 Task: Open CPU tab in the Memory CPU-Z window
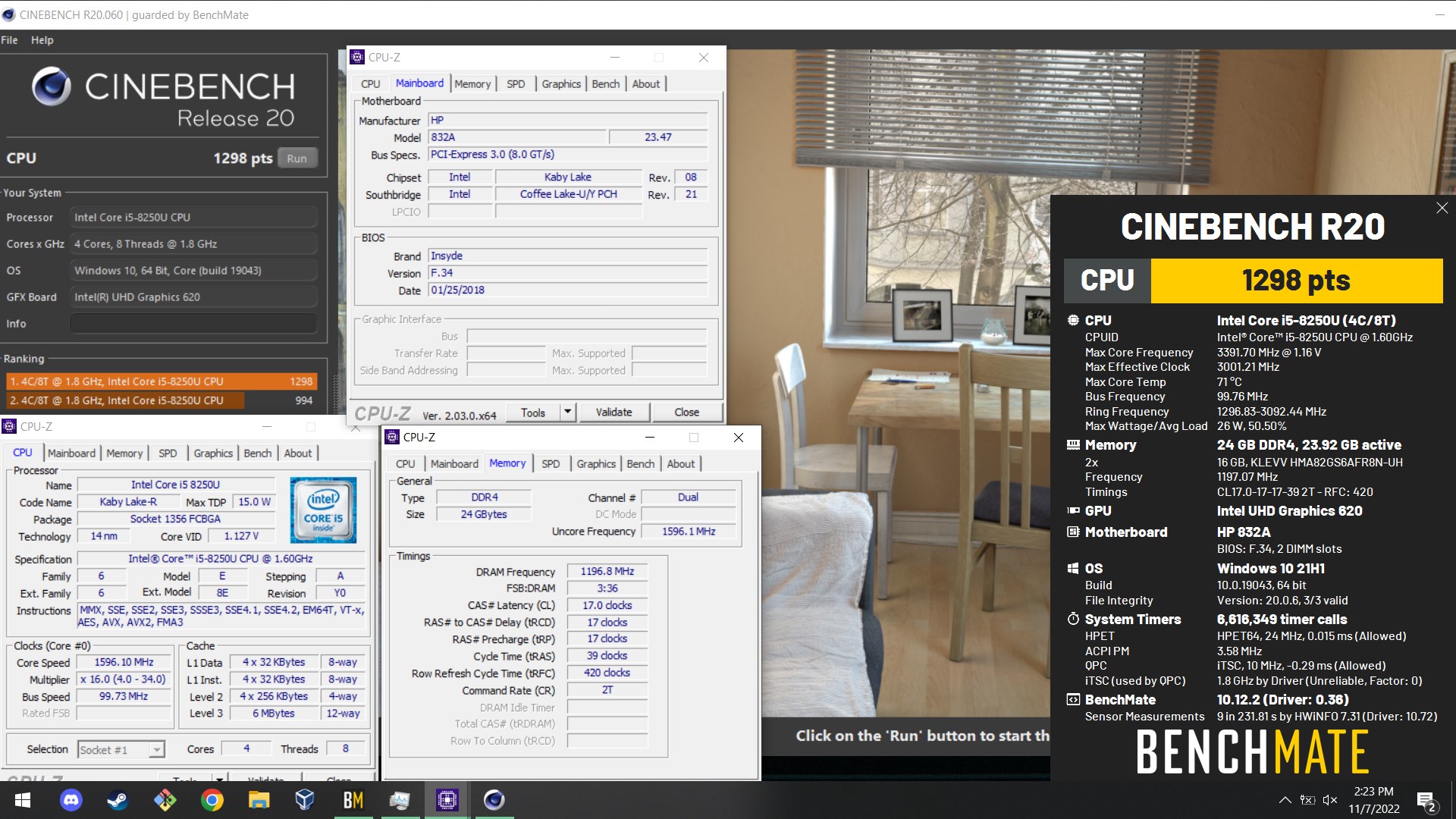click(x=405, y=464)
